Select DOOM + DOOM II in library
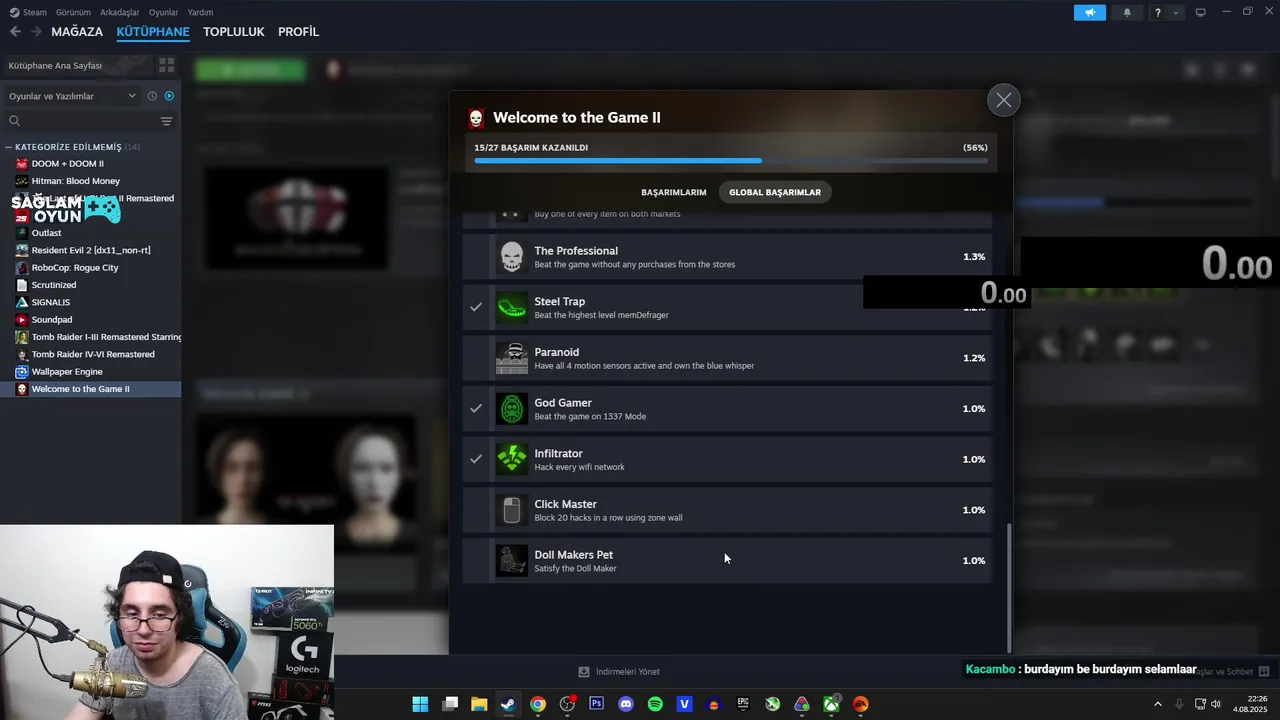The width and height of the screenshot is (1280, 720). [67, 164]
